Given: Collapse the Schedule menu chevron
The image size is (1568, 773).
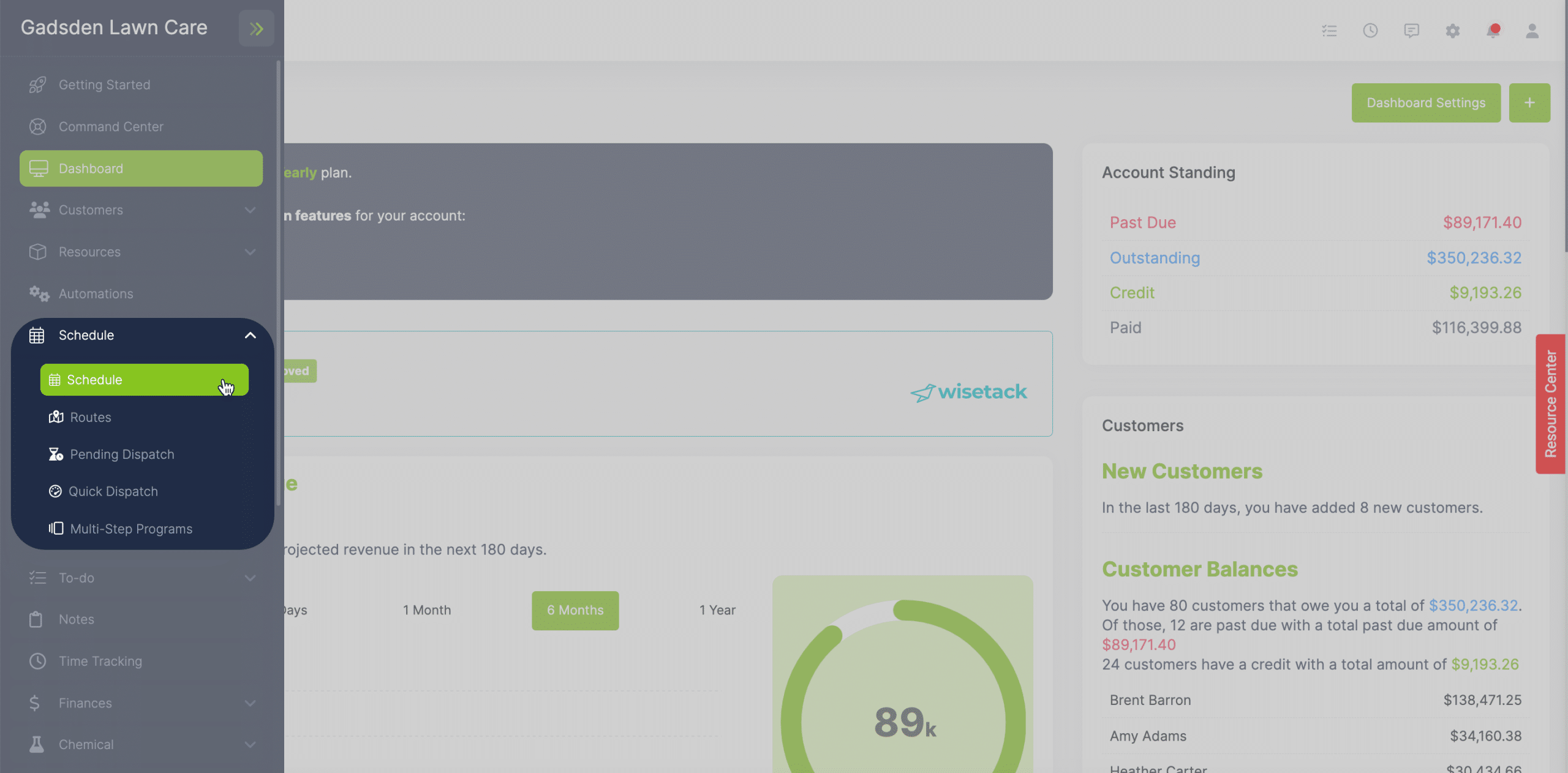Looking at the screenshot, I should [x=250, y=335].
